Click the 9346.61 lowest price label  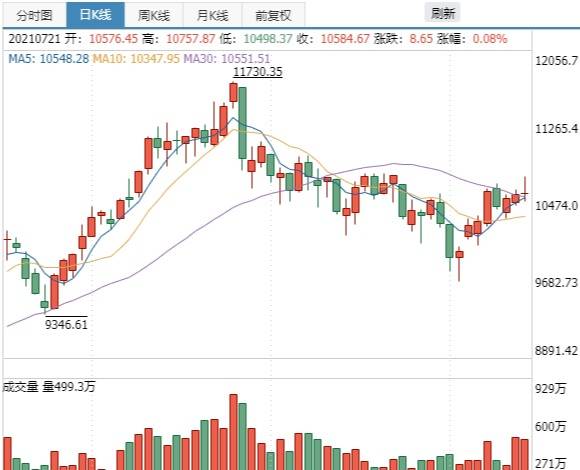66,324
